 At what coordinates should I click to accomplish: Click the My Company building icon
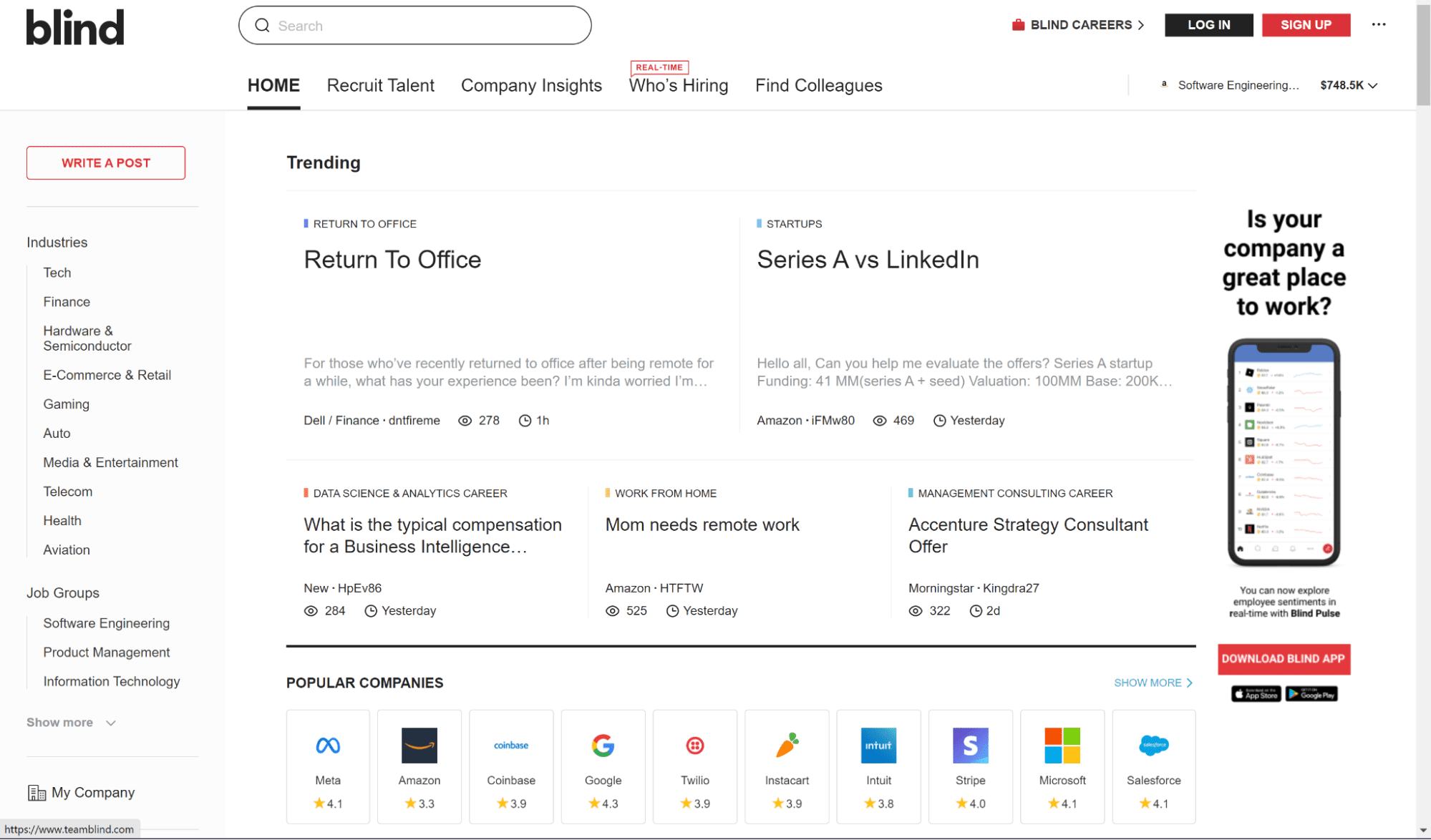(x=37, y=792)
